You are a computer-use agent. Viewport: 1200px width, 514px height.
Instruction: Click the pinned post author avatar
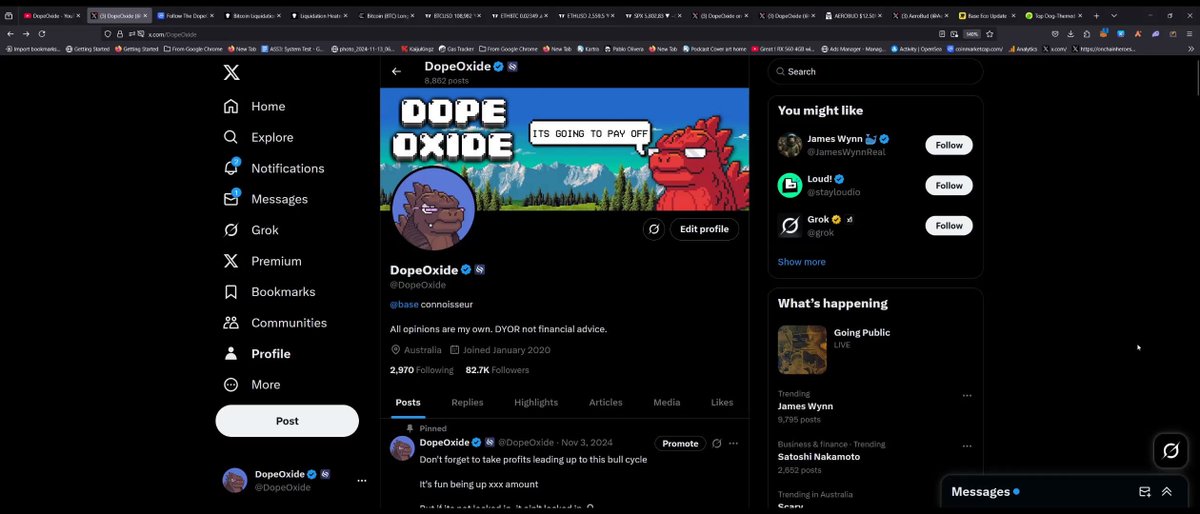(x=402, y=449)
